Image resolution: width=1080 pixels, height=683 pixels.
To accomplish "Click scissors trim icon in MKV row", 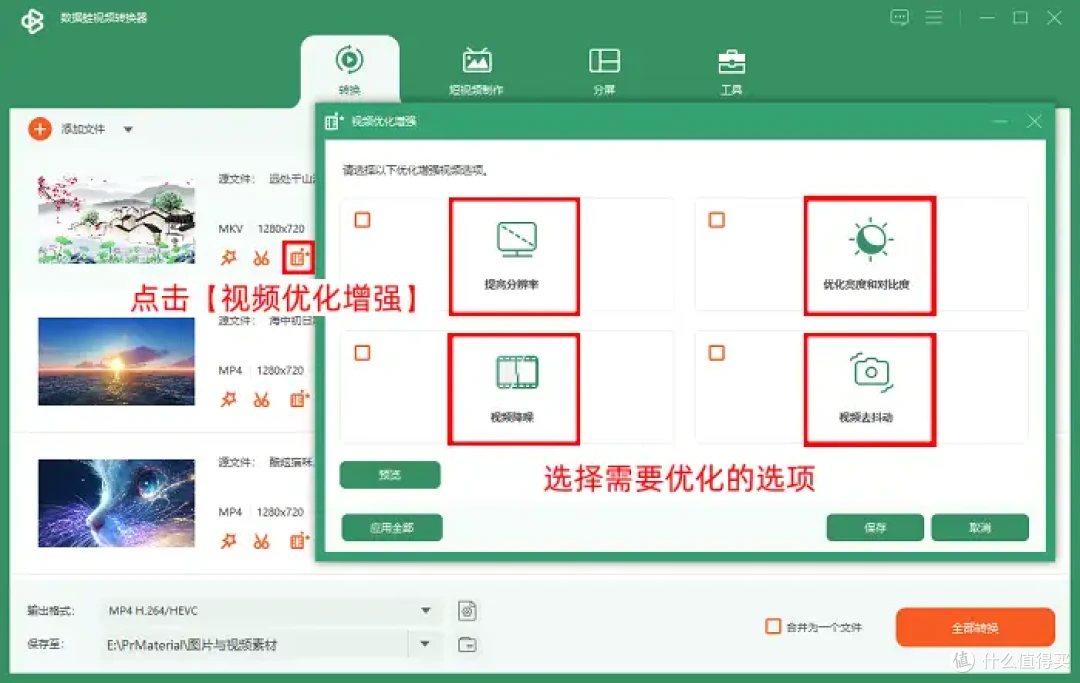I will 261,258.
